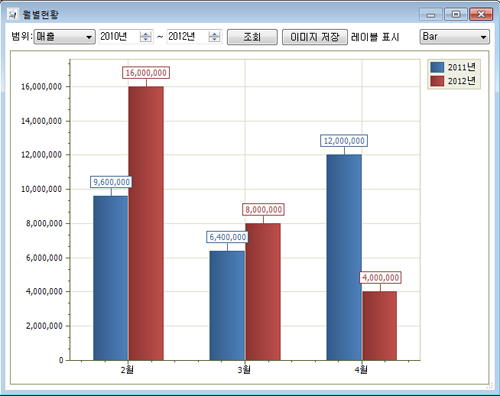Screen dimensions: 500x396
Task: Click the window title icon next to 월별현황
Action: [12, 14]
